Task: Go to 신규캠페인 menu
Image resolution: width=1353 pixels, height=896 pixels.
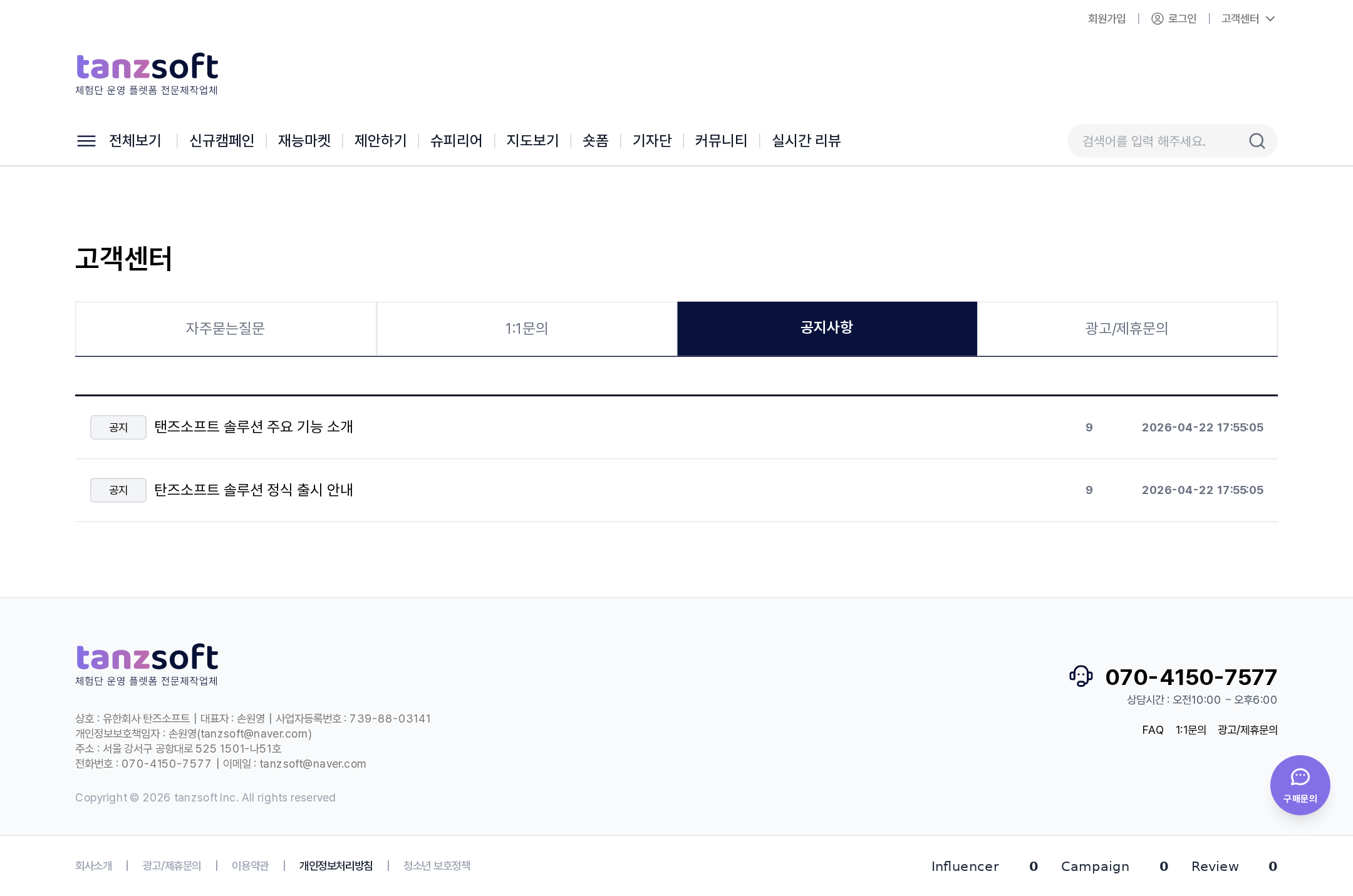Action: pyautogui.click(x=222, y=141)
